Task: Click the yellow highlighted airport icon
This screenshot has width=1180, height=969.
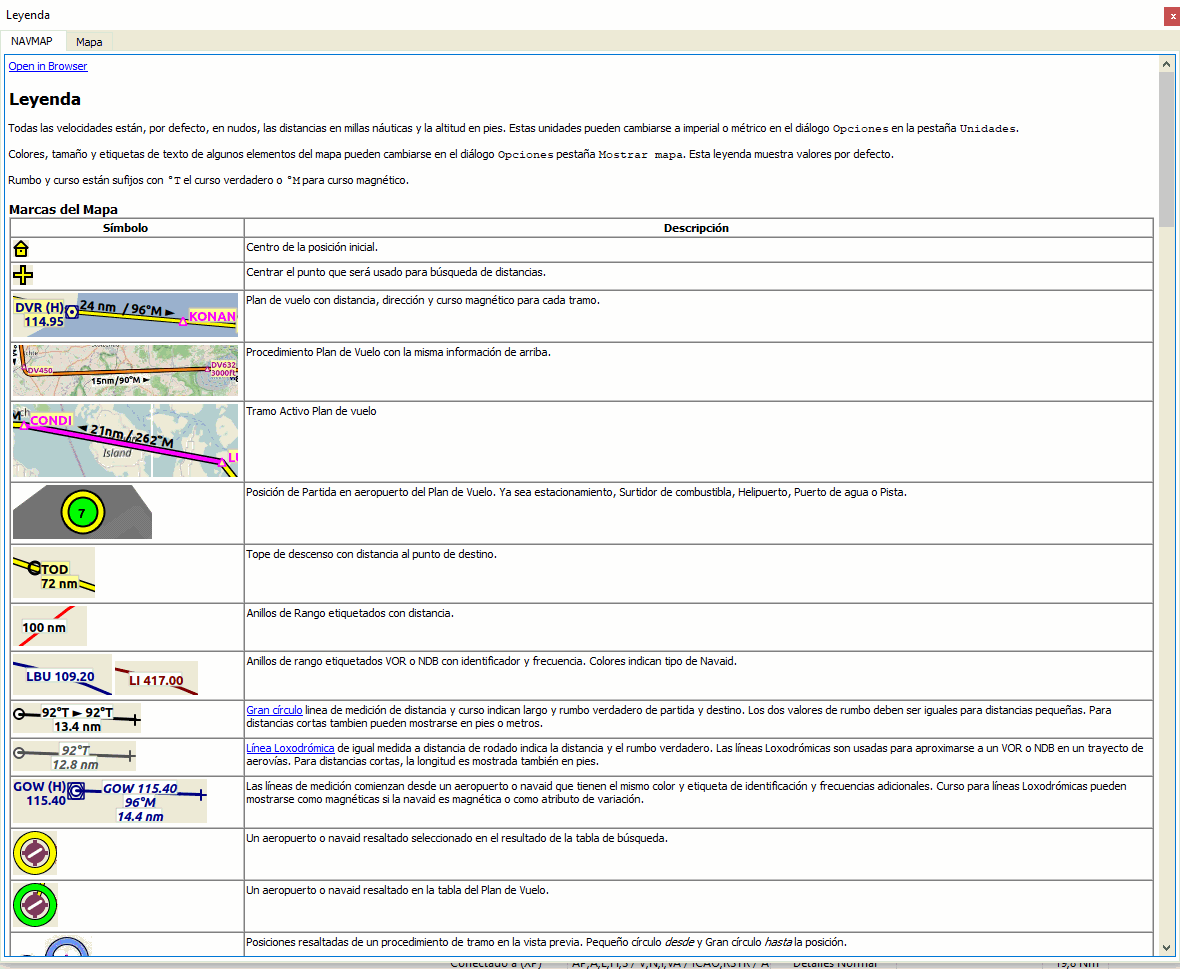Action: coord(35,853)
